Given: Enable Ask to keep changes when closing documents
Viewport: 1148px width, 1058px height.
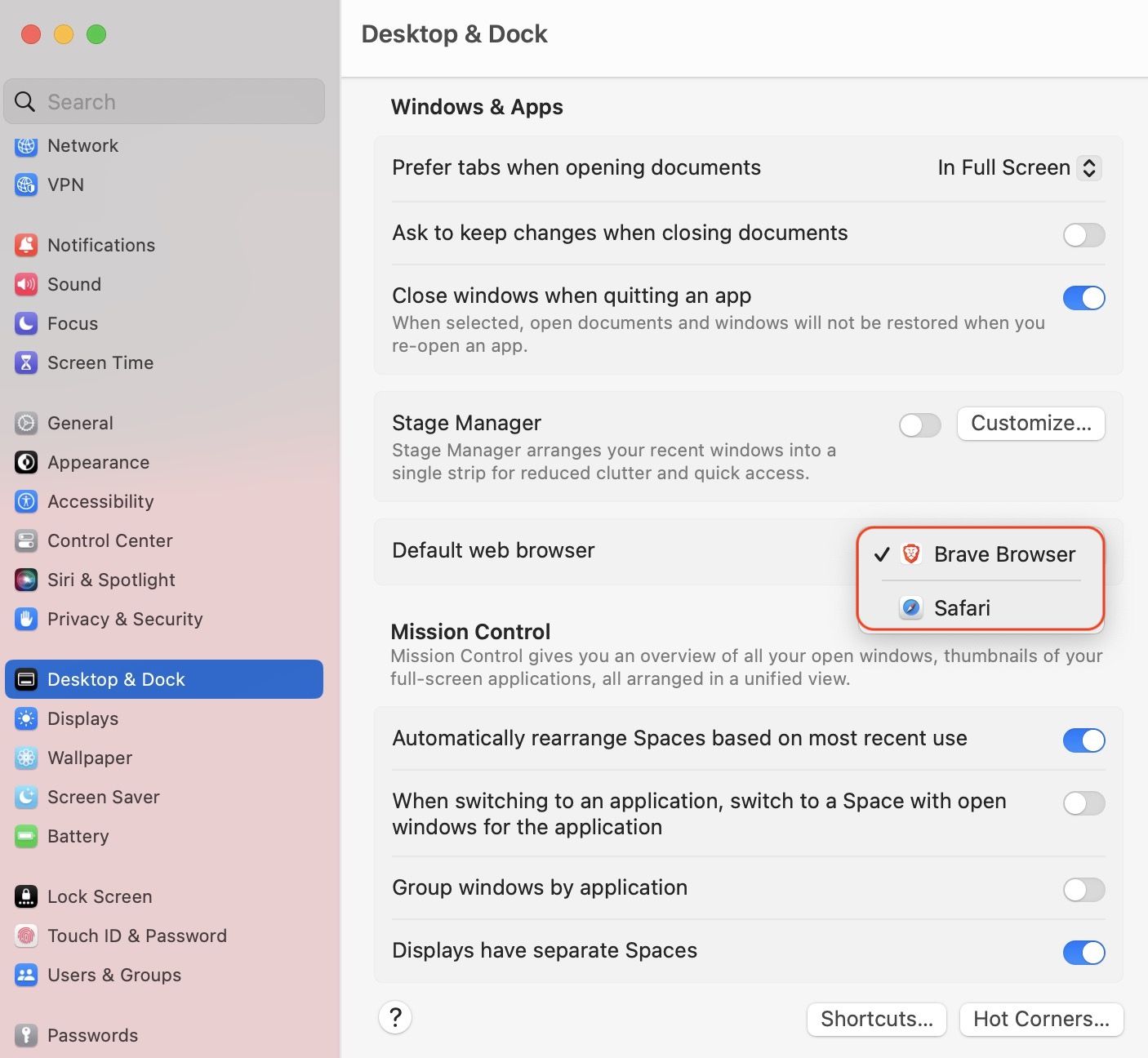Looking at the screenshot, I should [x=1083, y=235].
